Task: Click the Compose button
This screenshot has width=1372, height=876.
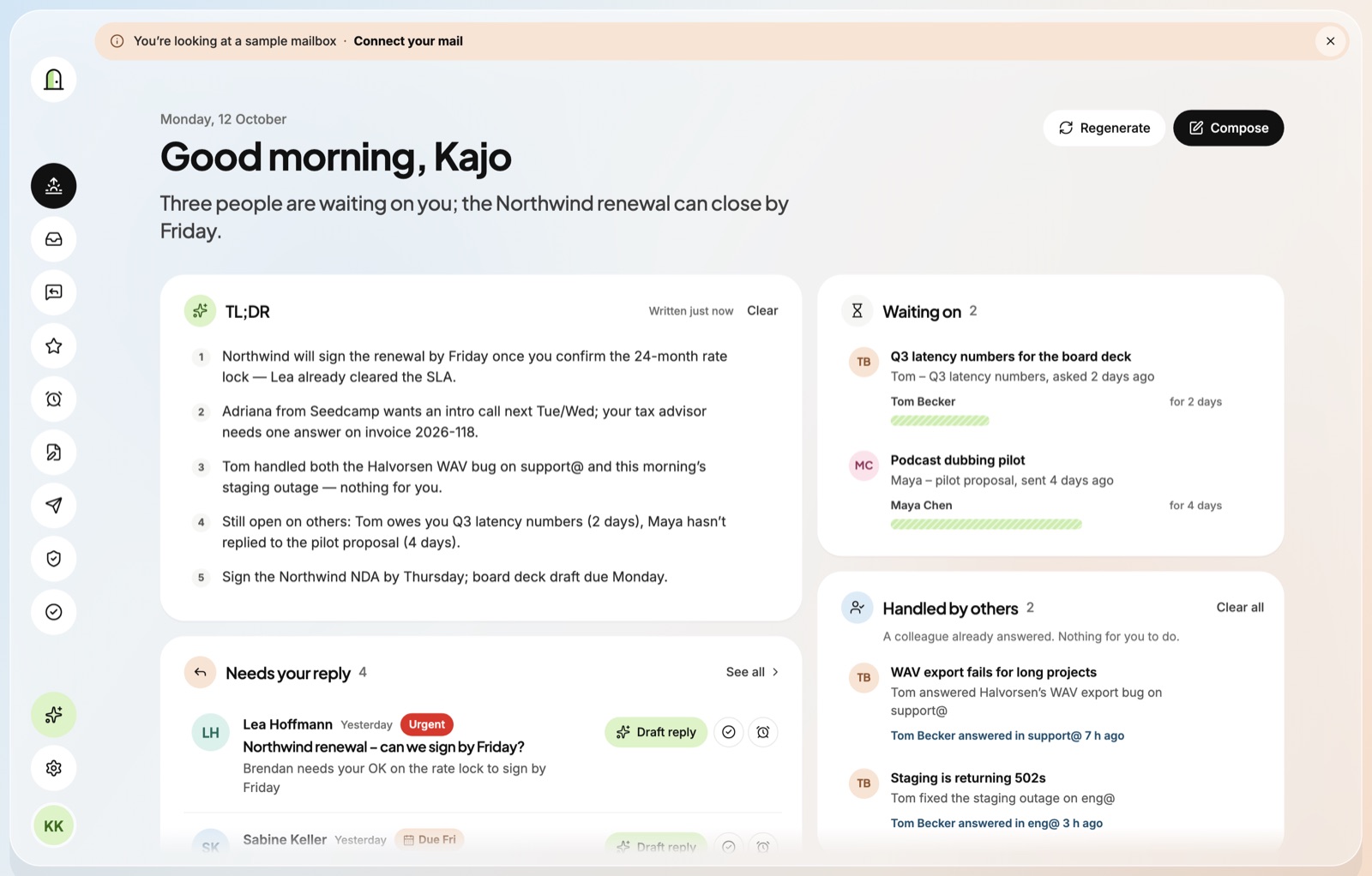Action: click(1228, 128)
